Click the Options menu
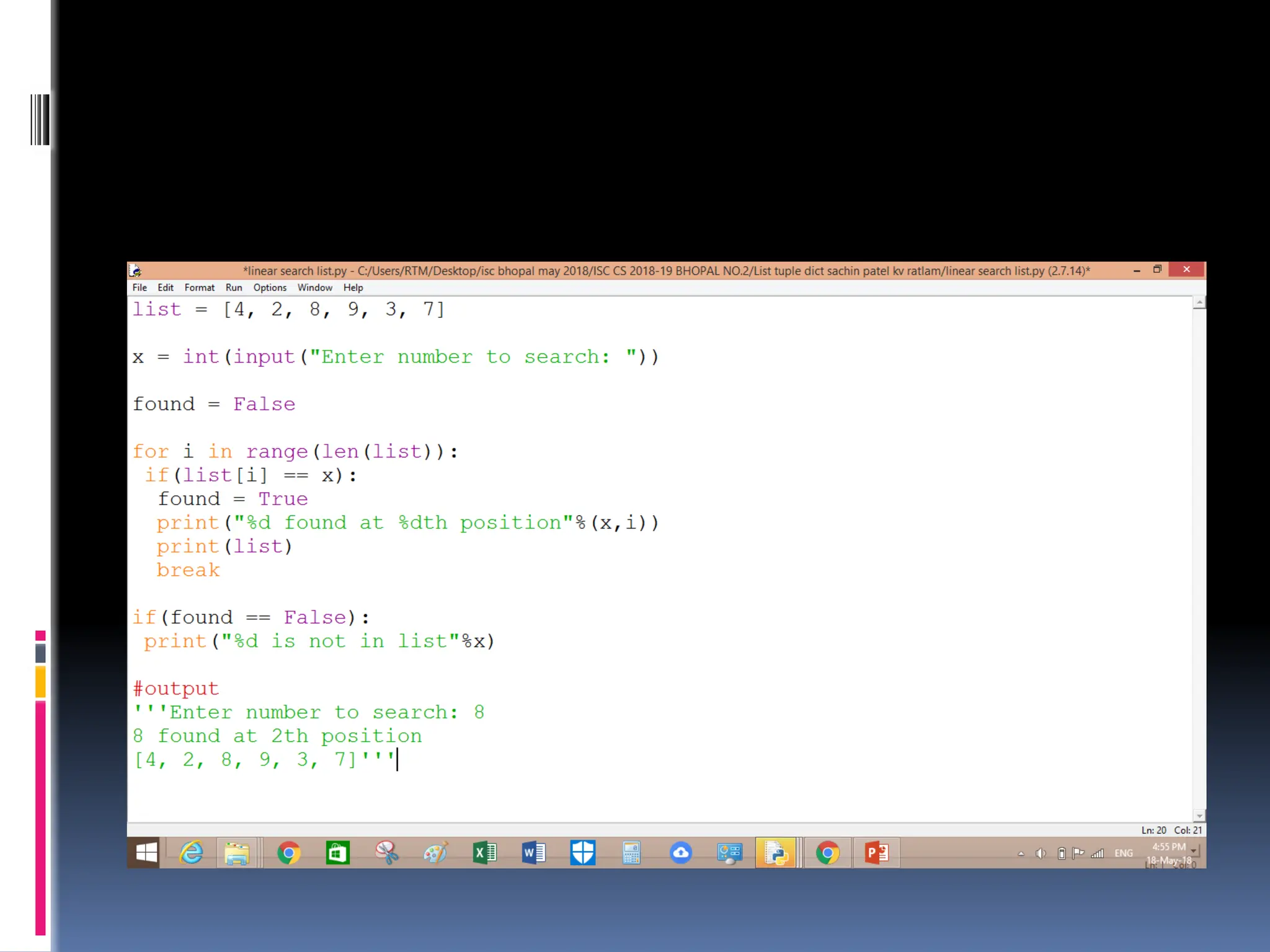Viewport: 1270px width, 952px height. pyautogui.click(x=270, y=288)
